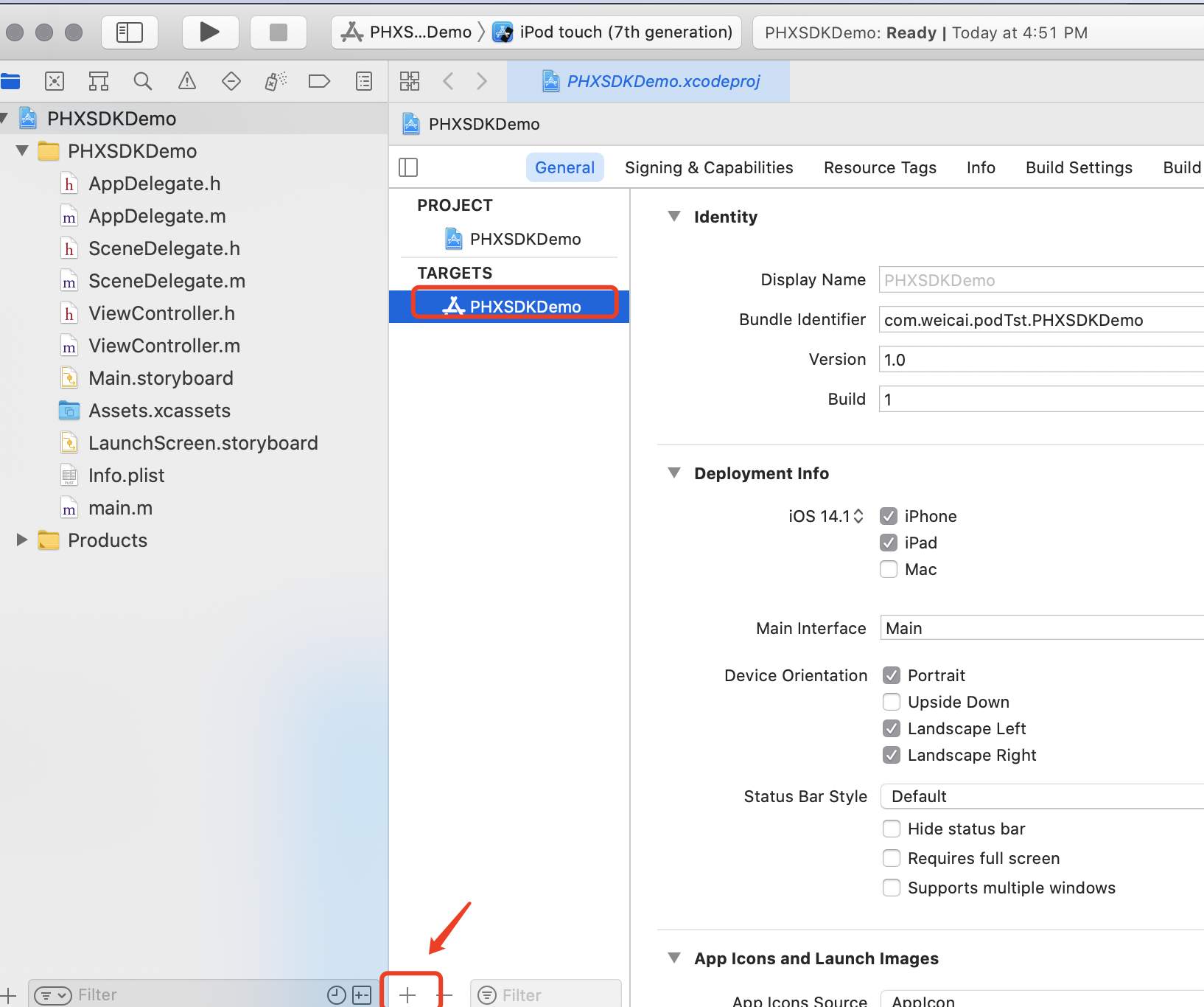
Task: Remove the selected target with minus button
Action: click(445, 995)
